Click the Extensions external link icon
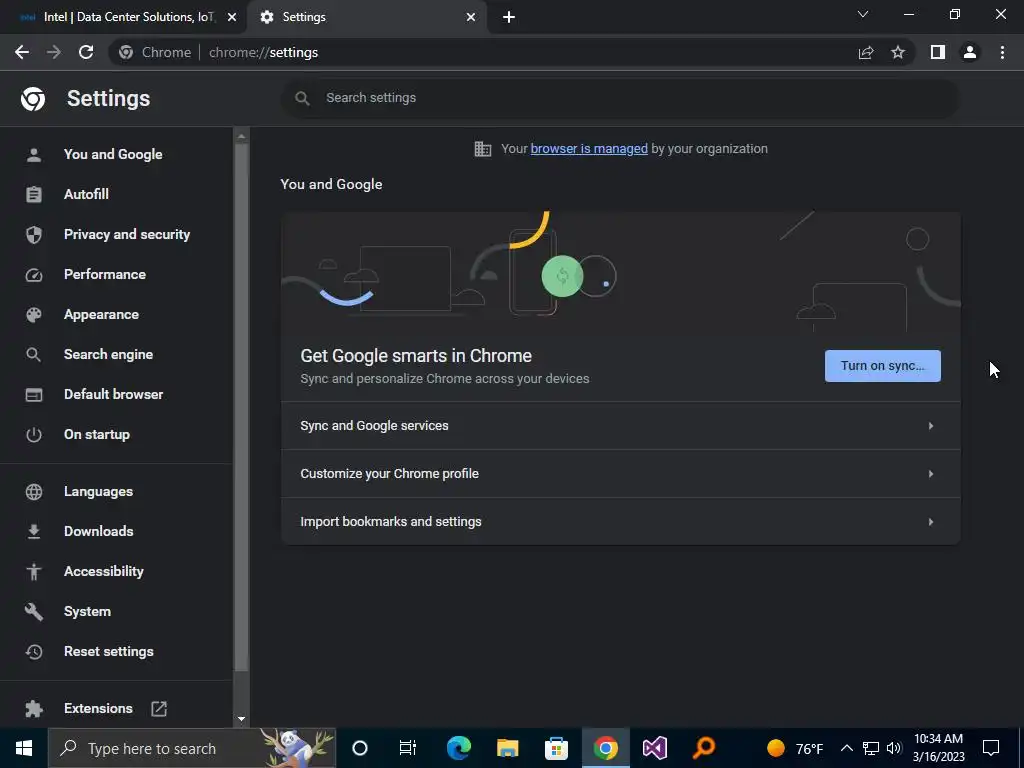The width and height of the screenshot is (1024, 768). 159,709
